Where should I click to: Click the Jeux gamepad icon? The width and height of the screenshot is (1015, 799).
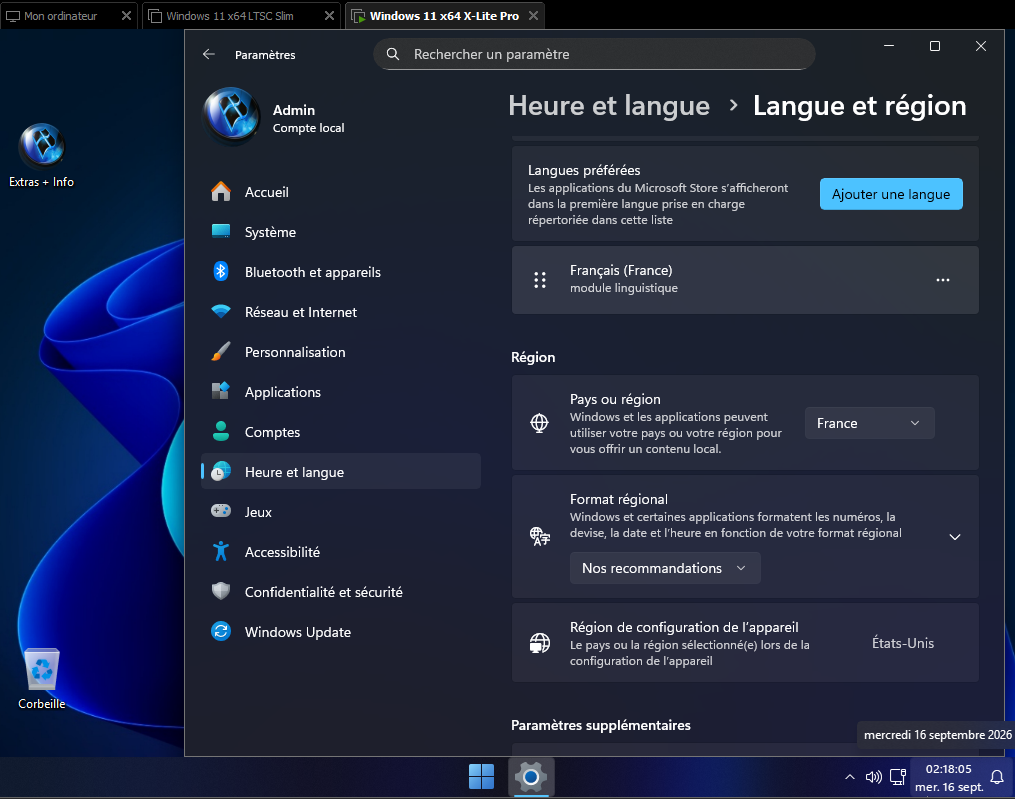(221, 511)
